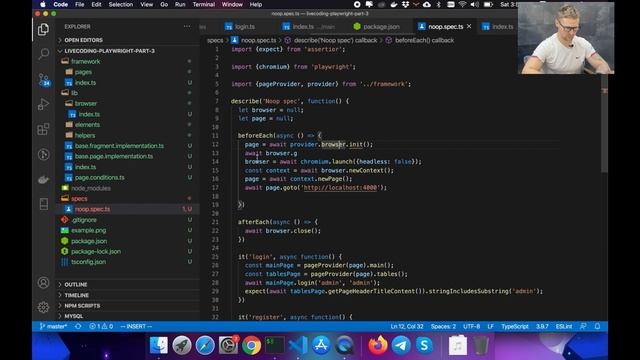Open the Run and Debug view
The width and height of the screenshot is (640, 360).
tap(43, 104)
